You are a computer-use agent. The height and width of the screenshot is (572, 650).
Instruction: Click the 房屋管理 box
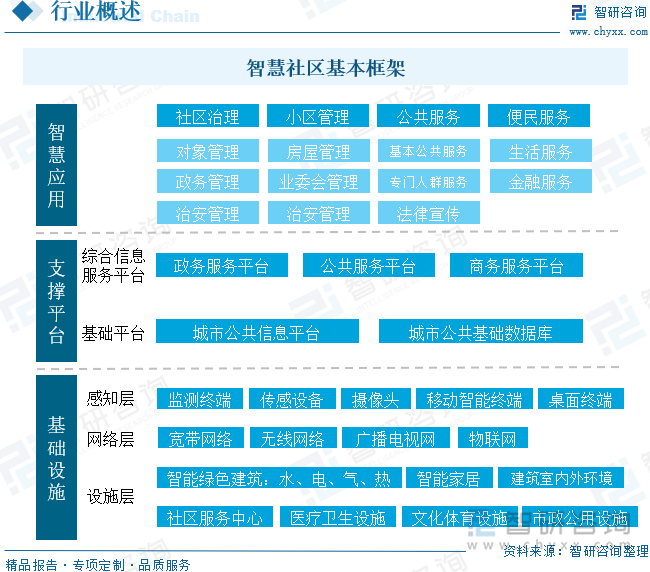(x=319, y=150)
